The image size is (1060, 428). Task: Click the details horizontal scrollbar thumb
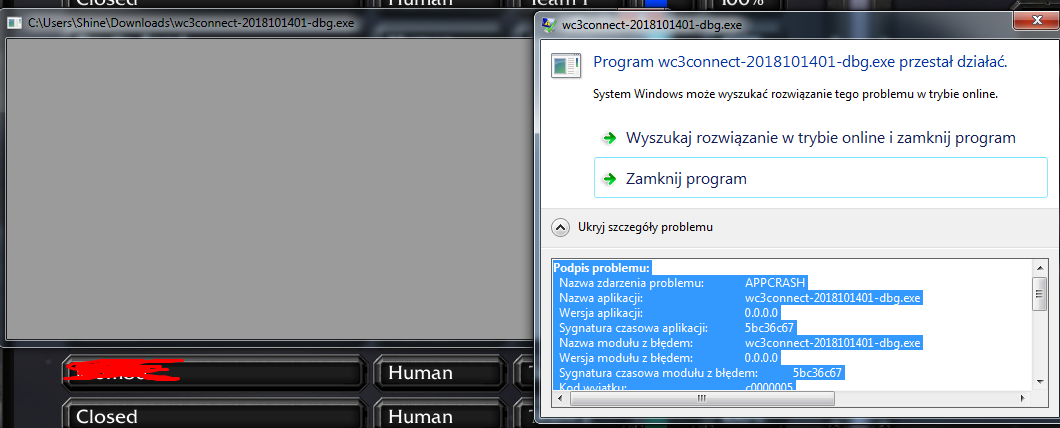[701, 399]
